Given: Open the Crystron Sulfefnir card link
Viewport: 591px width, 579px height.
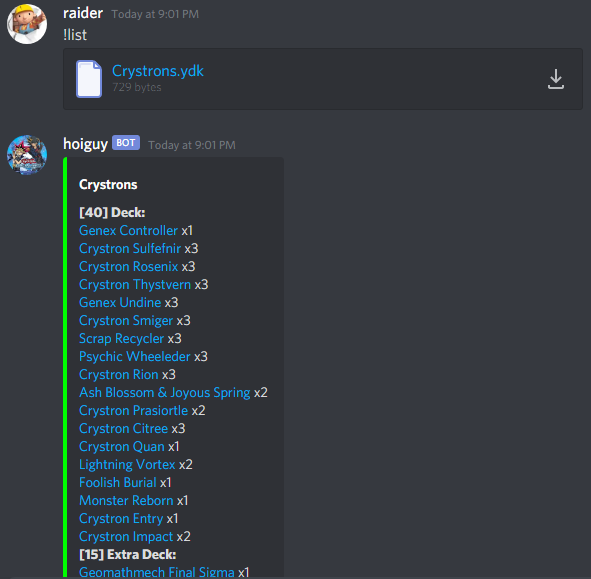Looking at the screenshot, I should click(x=130, y=248).
